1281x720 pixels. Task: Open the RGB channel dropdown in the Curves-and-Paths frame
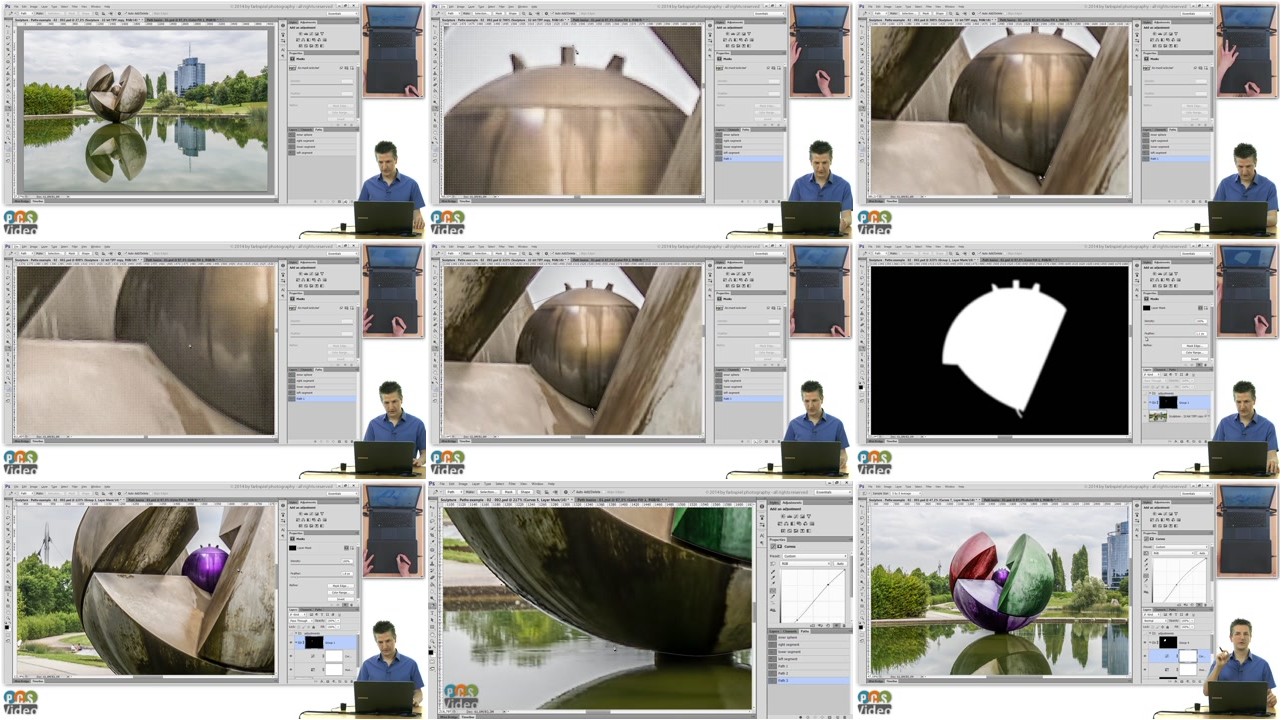(x=805, y=564)
